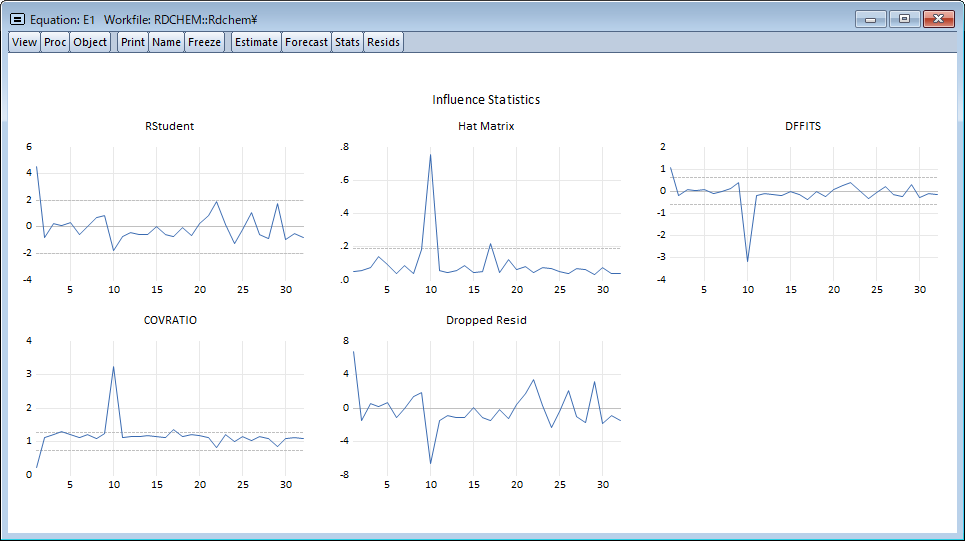The width and height of the screenshot is (965, 541).
Task: Select the COVRATIO graph title
Action: point(170,320)
